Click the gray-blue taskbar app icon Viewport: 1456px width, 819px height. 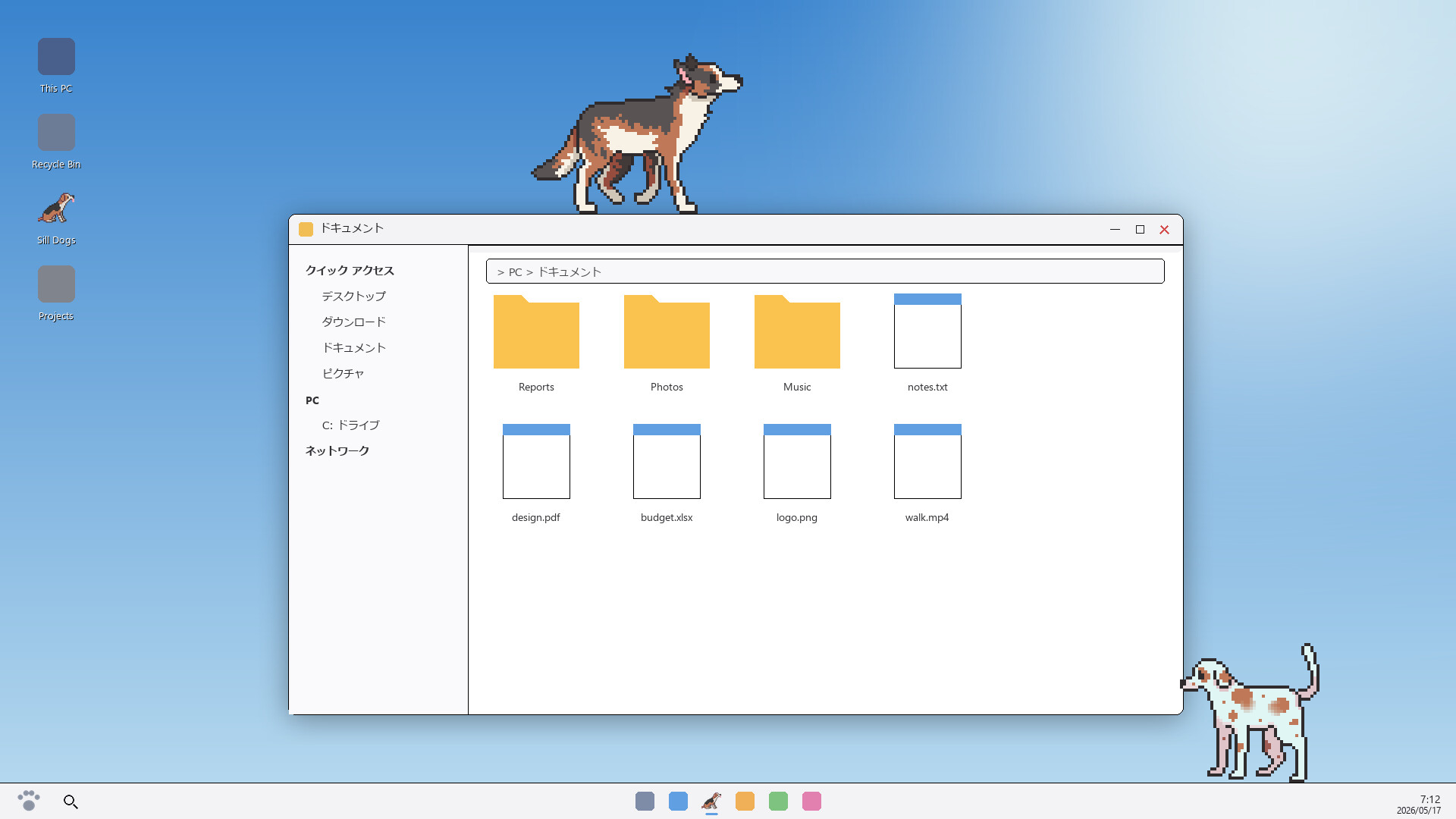(645, 801)
